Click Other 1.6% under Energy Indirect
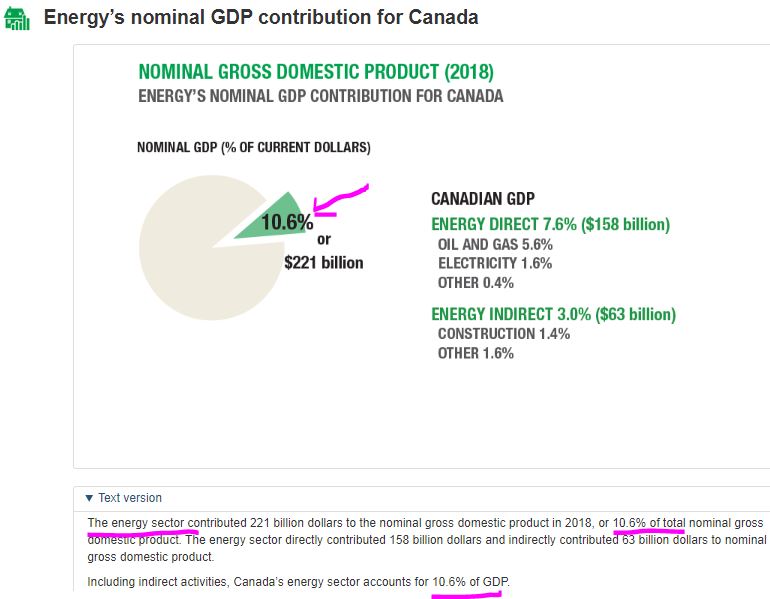770x599 pixels. coord(476,353)
